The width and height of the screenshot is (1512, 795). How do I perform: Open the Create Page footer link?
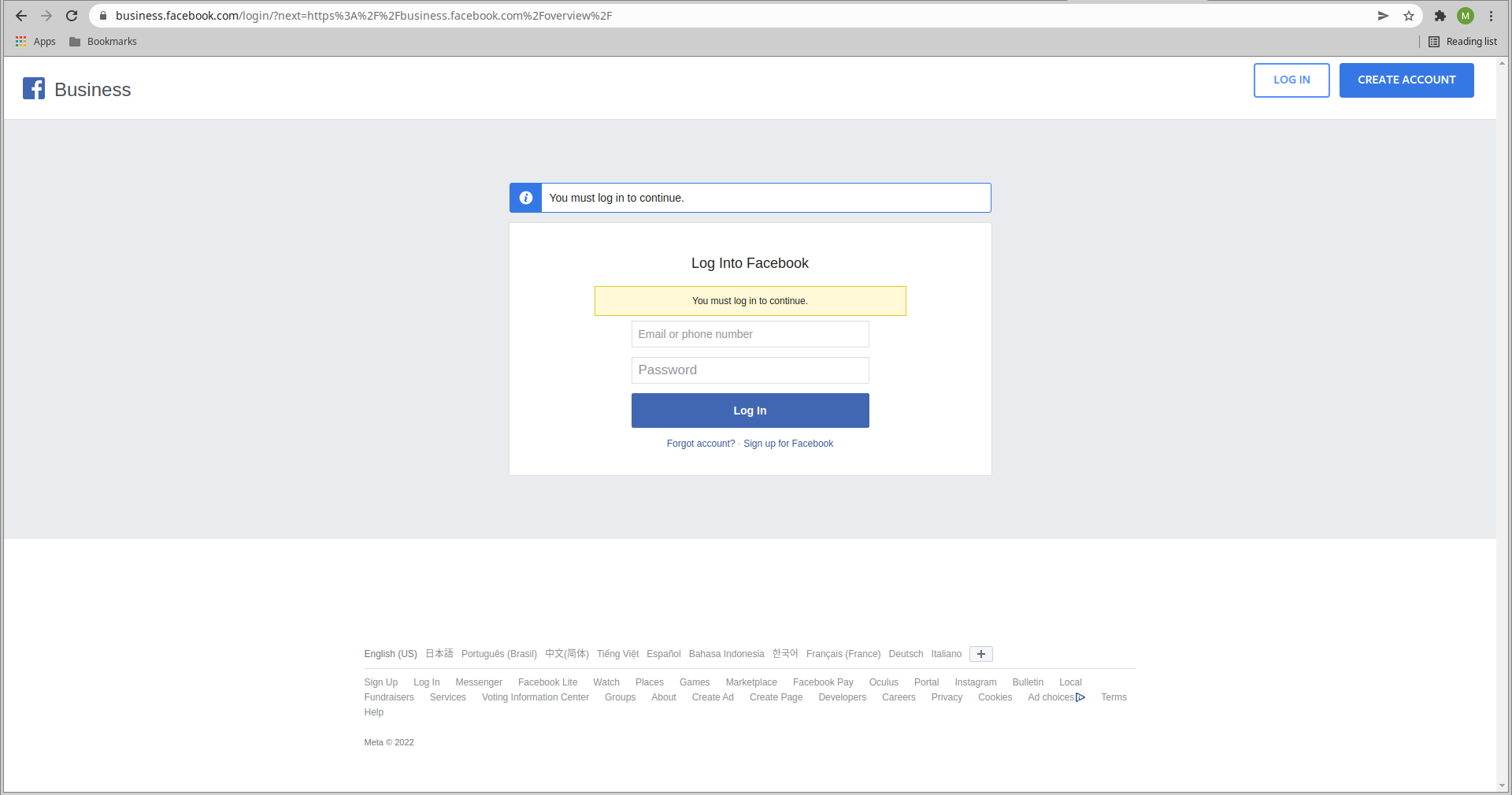(x=776, y=697)
